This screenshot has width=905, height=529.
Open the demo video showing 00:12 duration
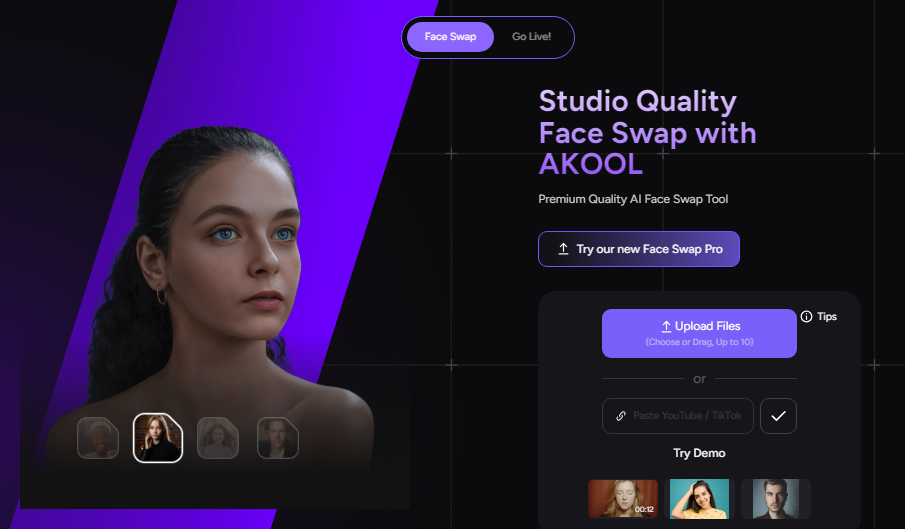click(623, 498)
